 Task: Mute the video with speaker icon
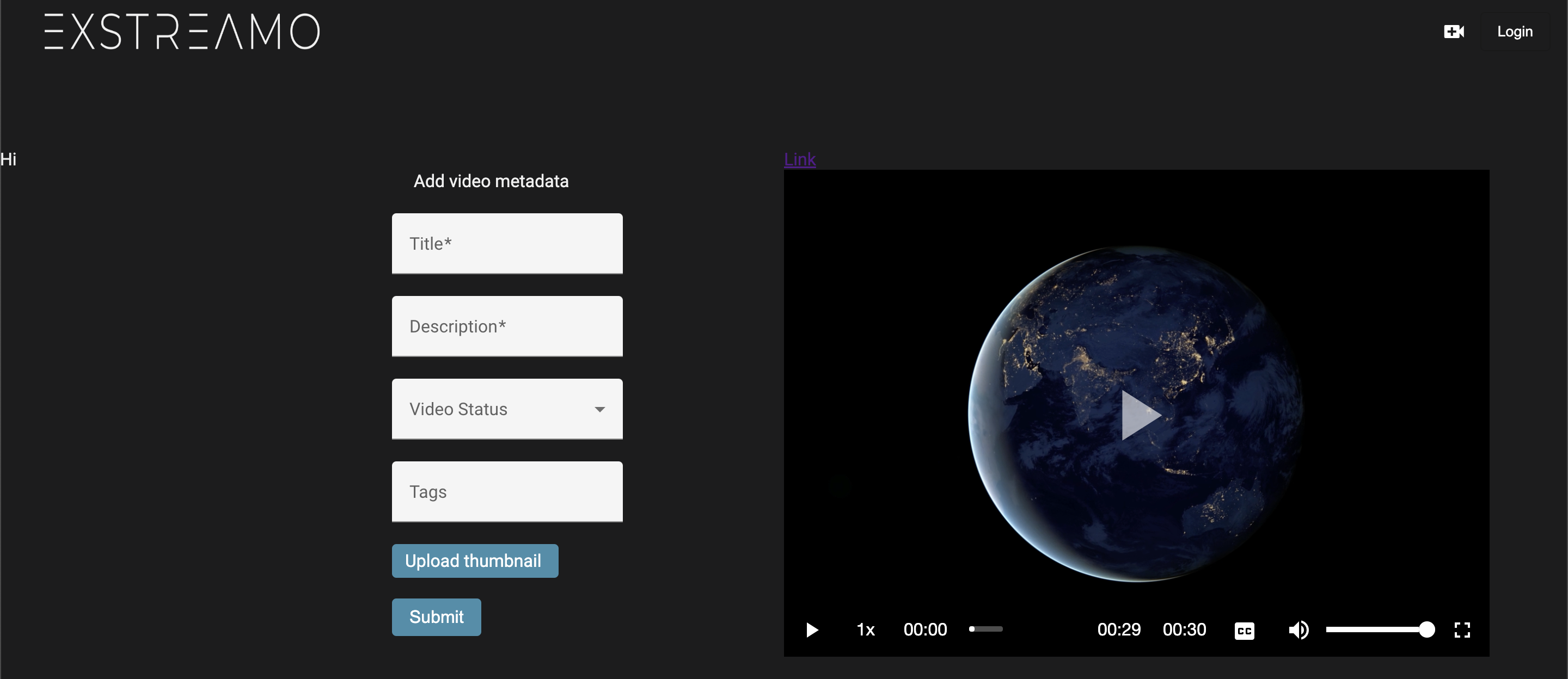click(x=1298, y=629)
